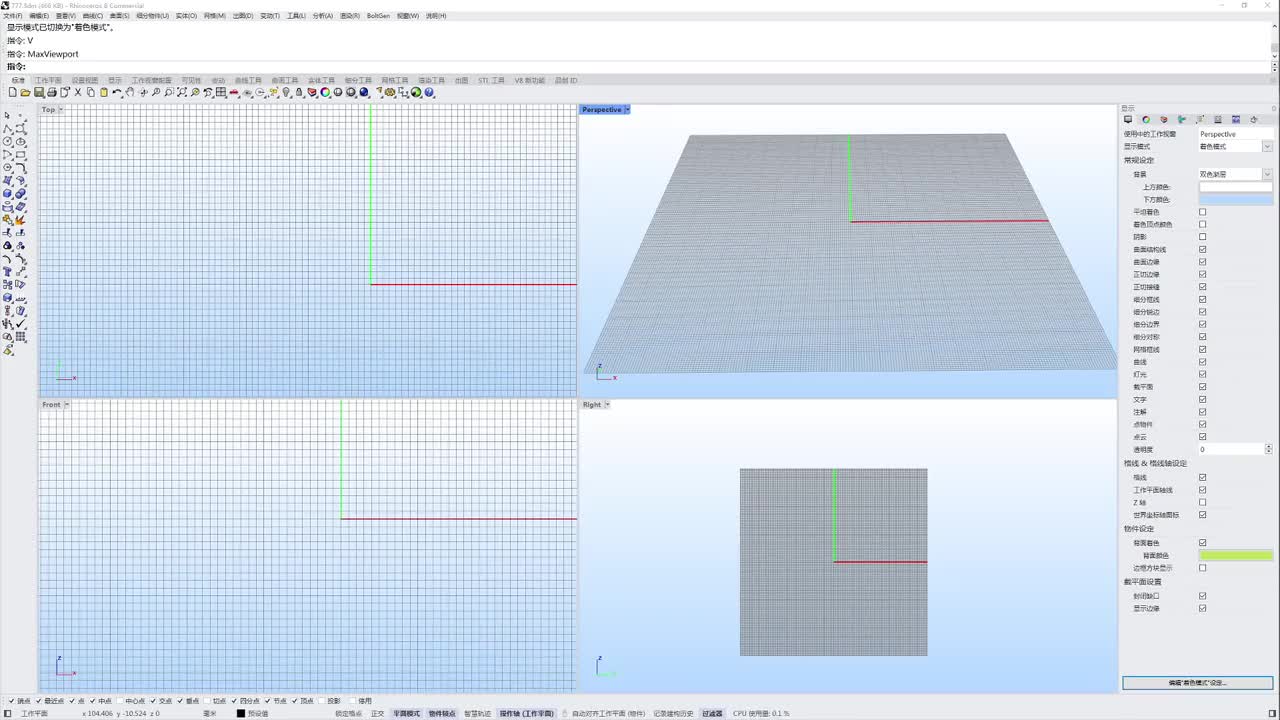Image resolution: width=1280 pixels, height=720 pixels.
Task: Click the 上方颜色 white color swatch
Action: pyautogui.click(x=1236, y=187)
